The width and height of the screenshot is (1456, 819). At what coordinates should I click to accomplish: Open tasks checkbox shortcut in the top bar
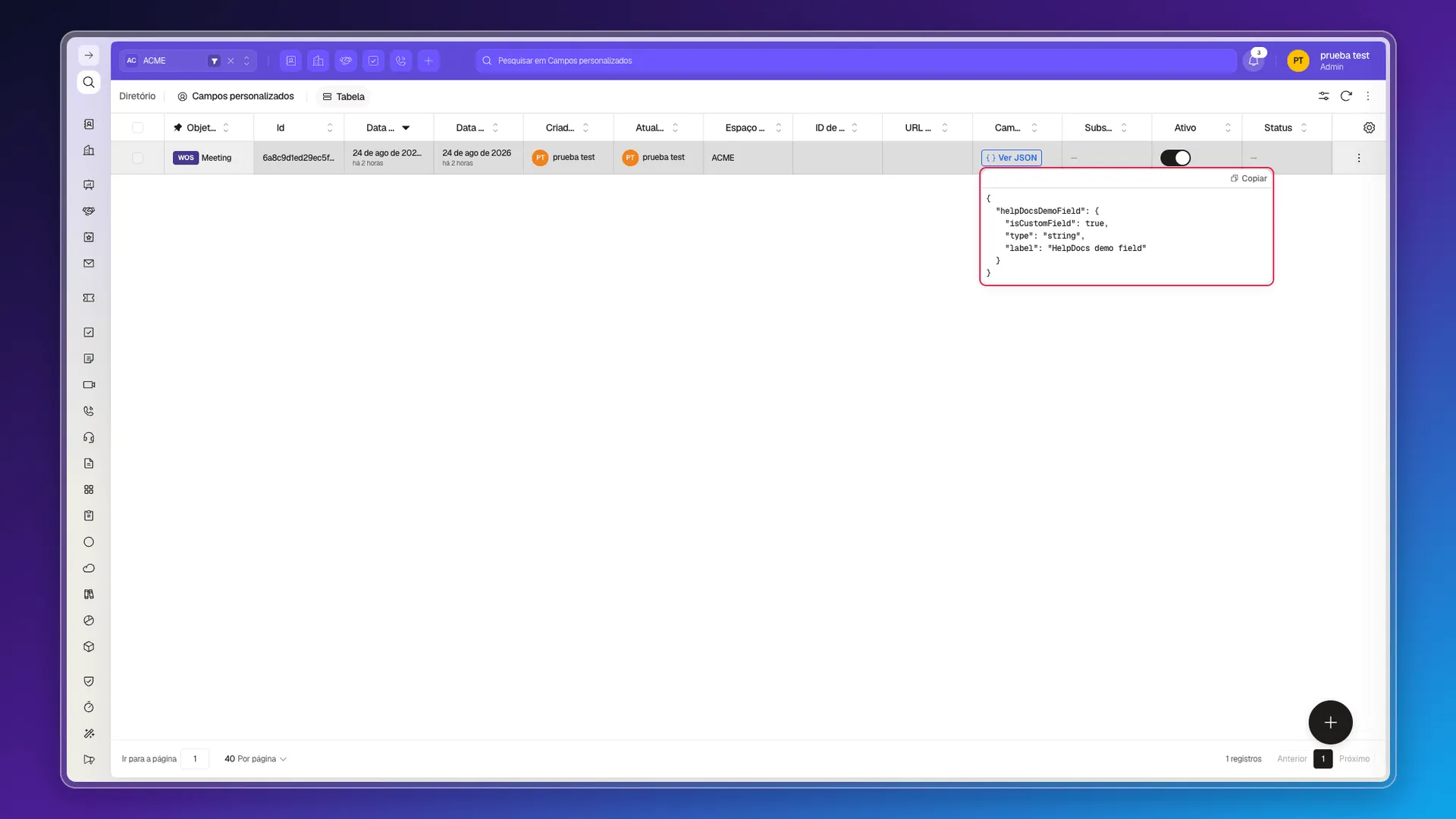click(x=373, y=61)
